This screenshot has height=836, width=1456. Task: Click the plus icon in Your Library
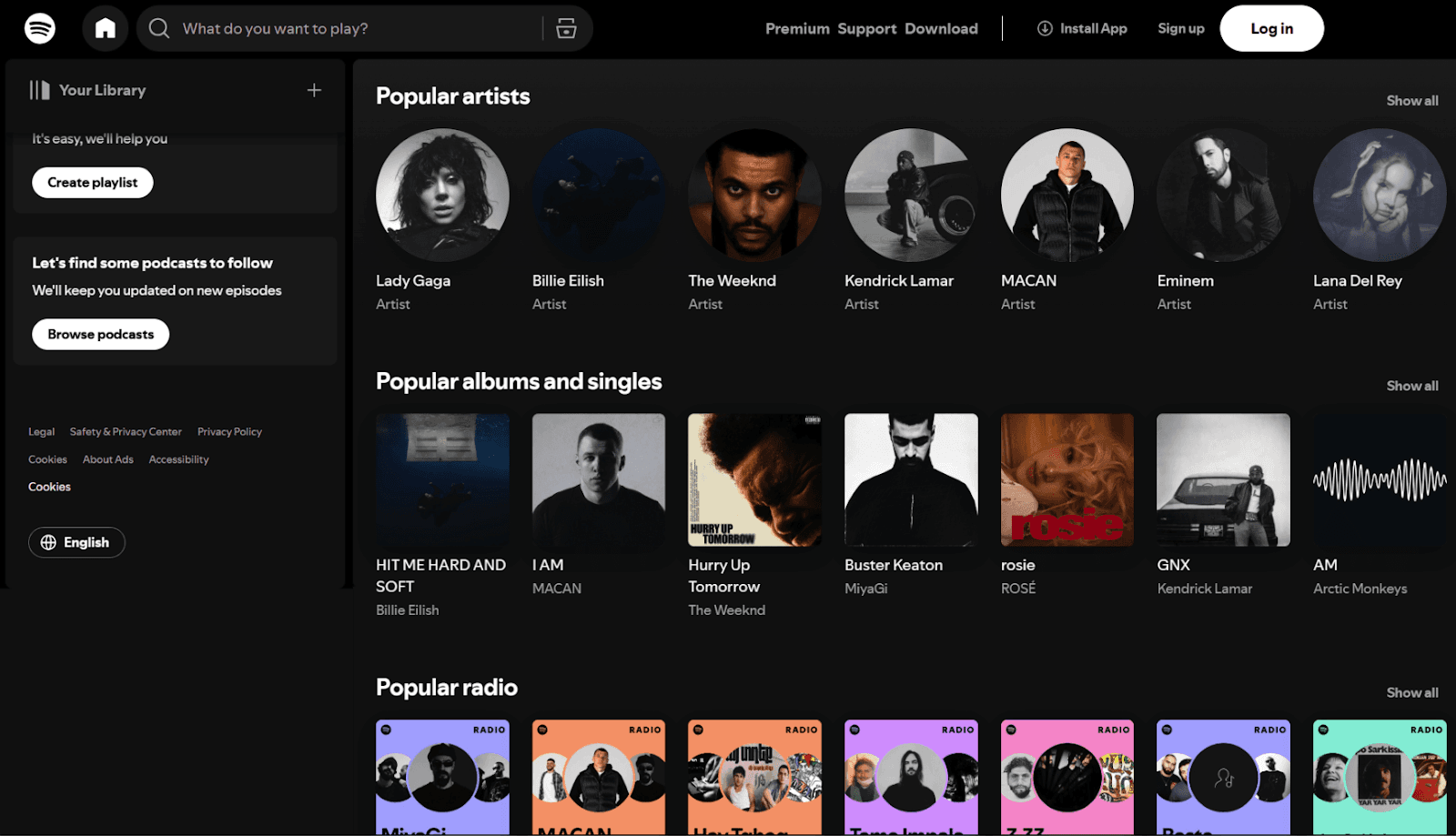click(x=314, y=90)
